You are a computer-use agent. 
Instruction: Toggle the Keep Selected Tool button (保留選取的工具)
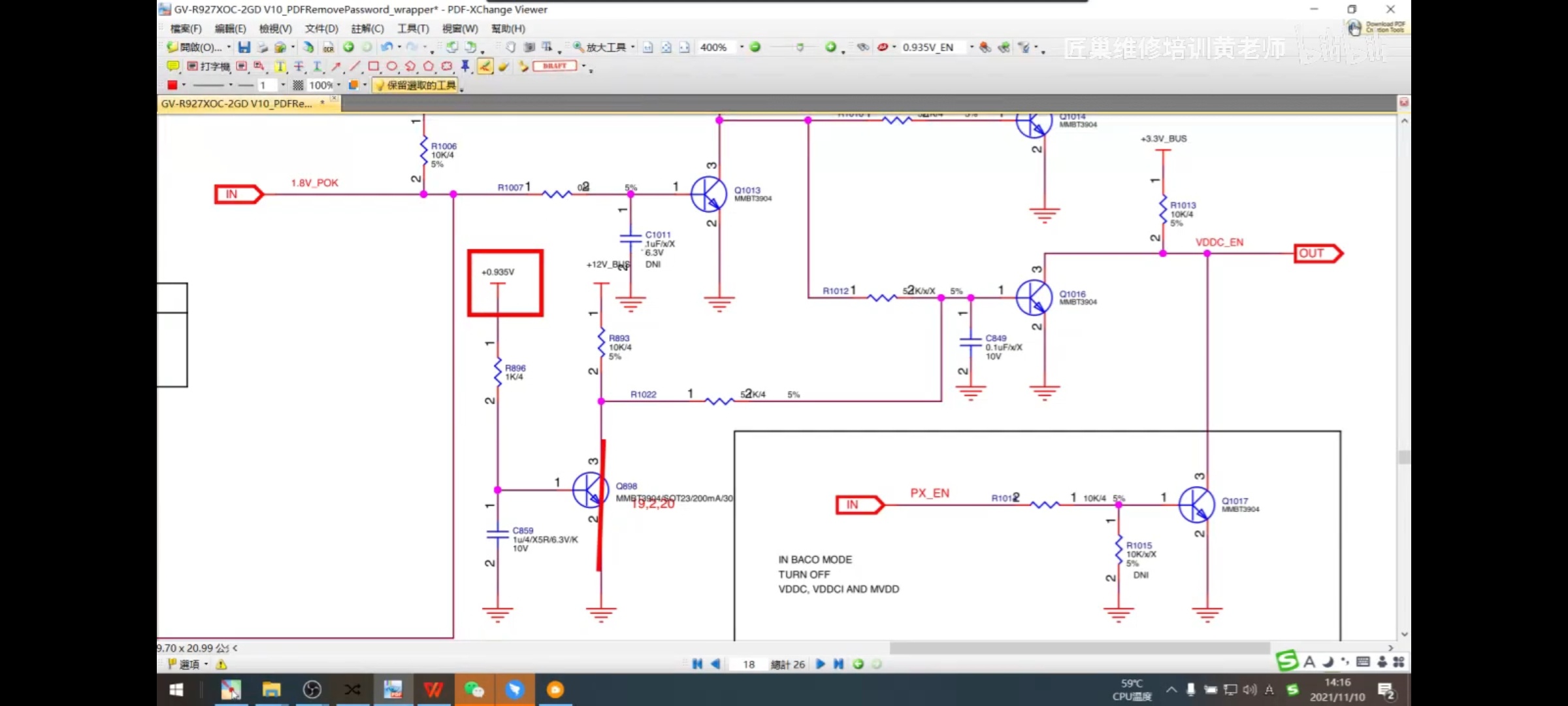(416, 85)
